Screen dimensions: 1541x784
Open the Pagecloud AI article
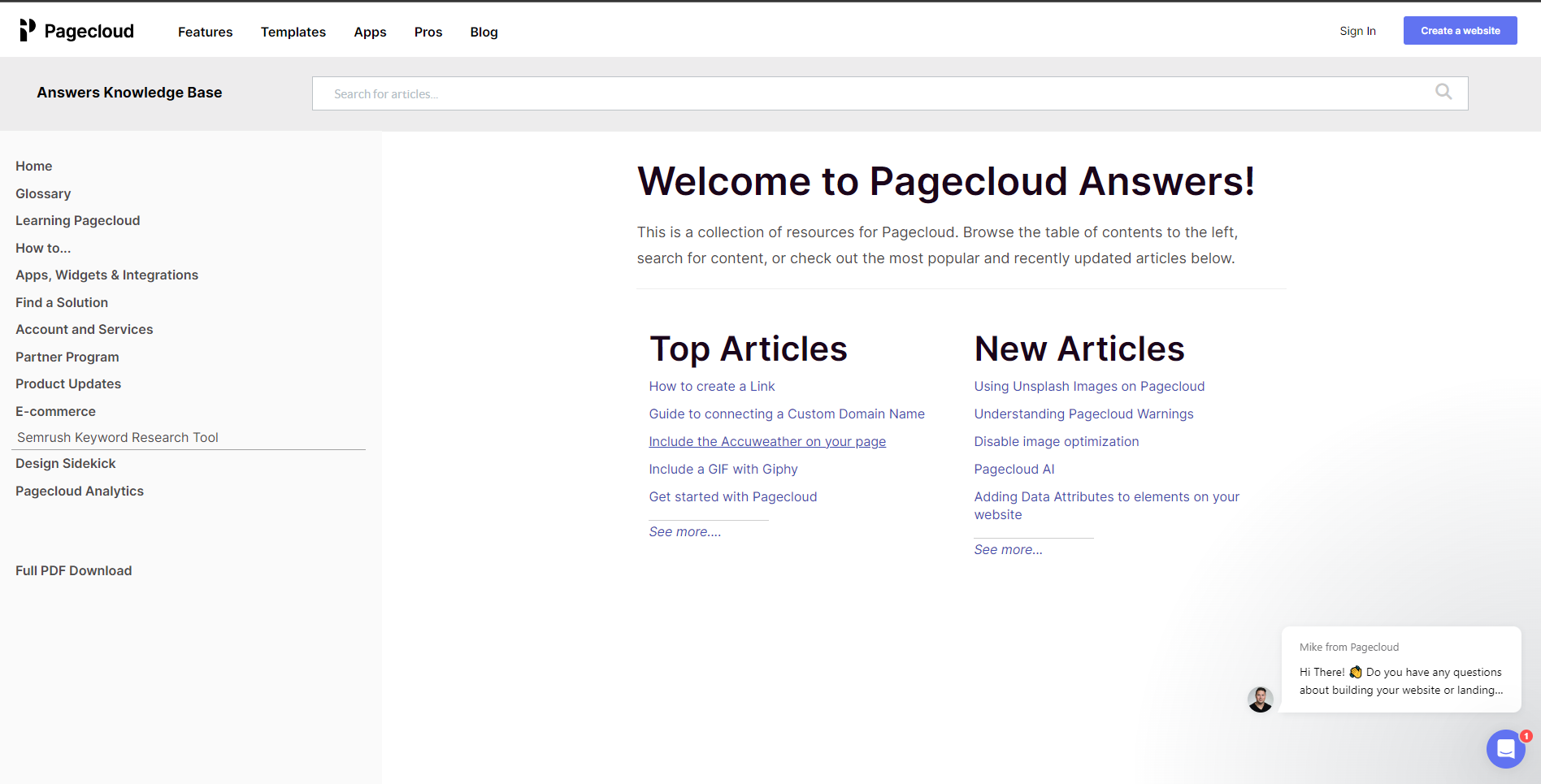click(x=1014, y=469)
